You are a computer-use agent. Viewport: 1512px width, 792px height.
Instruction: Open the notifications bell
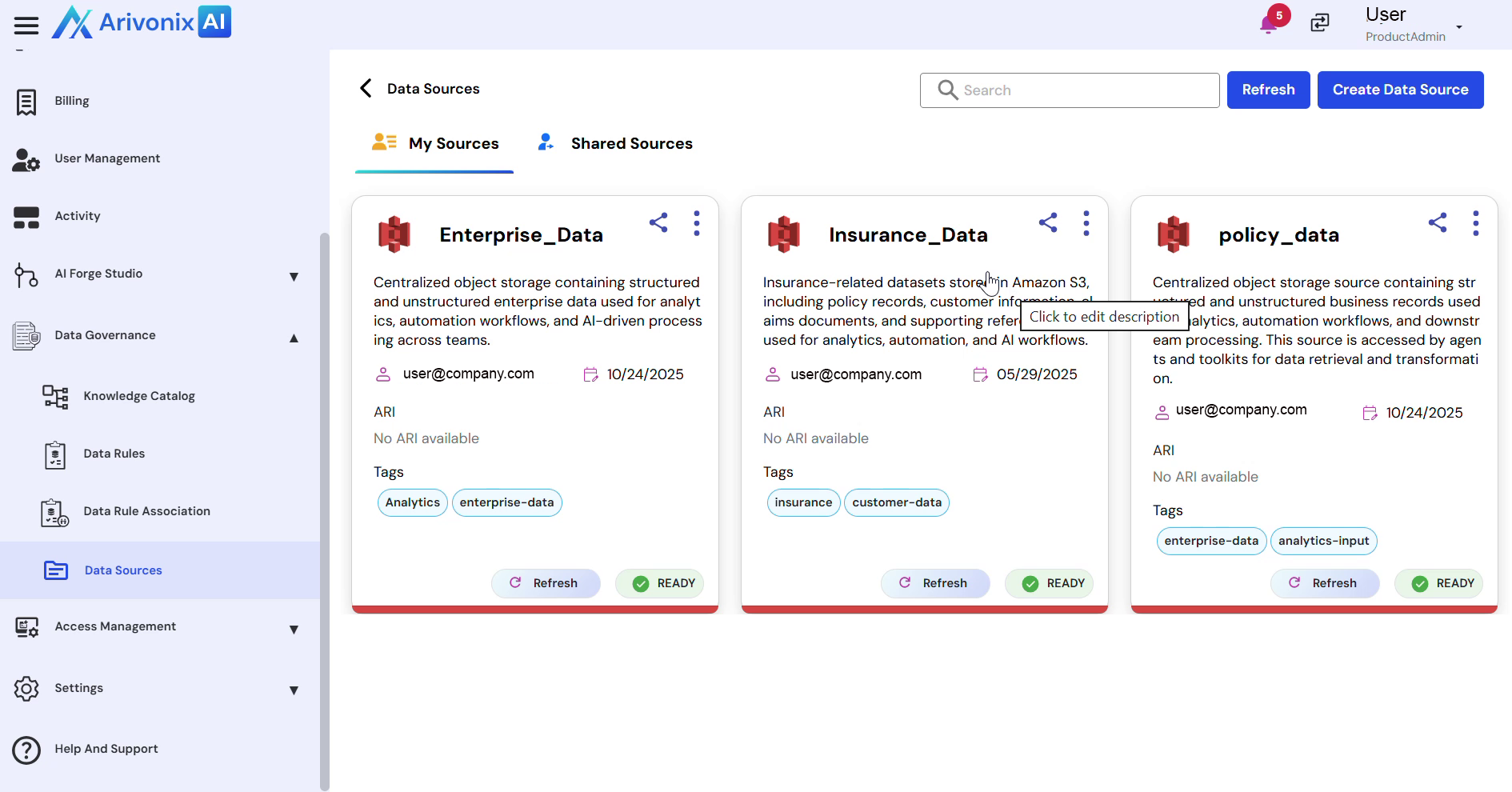[x=1269, y=23]
